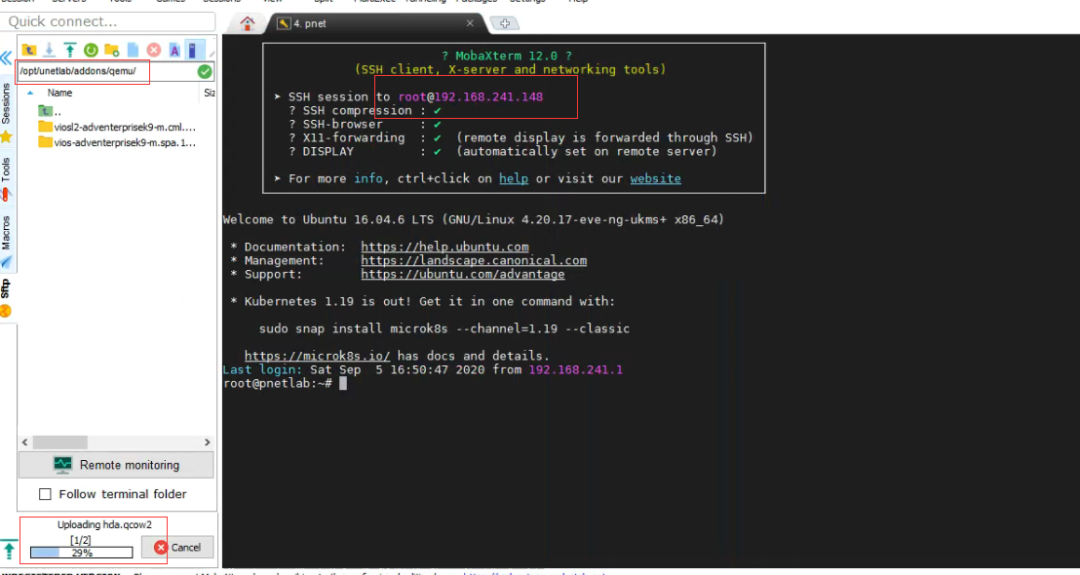Click the upload arrow icon beside progress
This screenshot has width=1080, height=575.
point(9,550)
